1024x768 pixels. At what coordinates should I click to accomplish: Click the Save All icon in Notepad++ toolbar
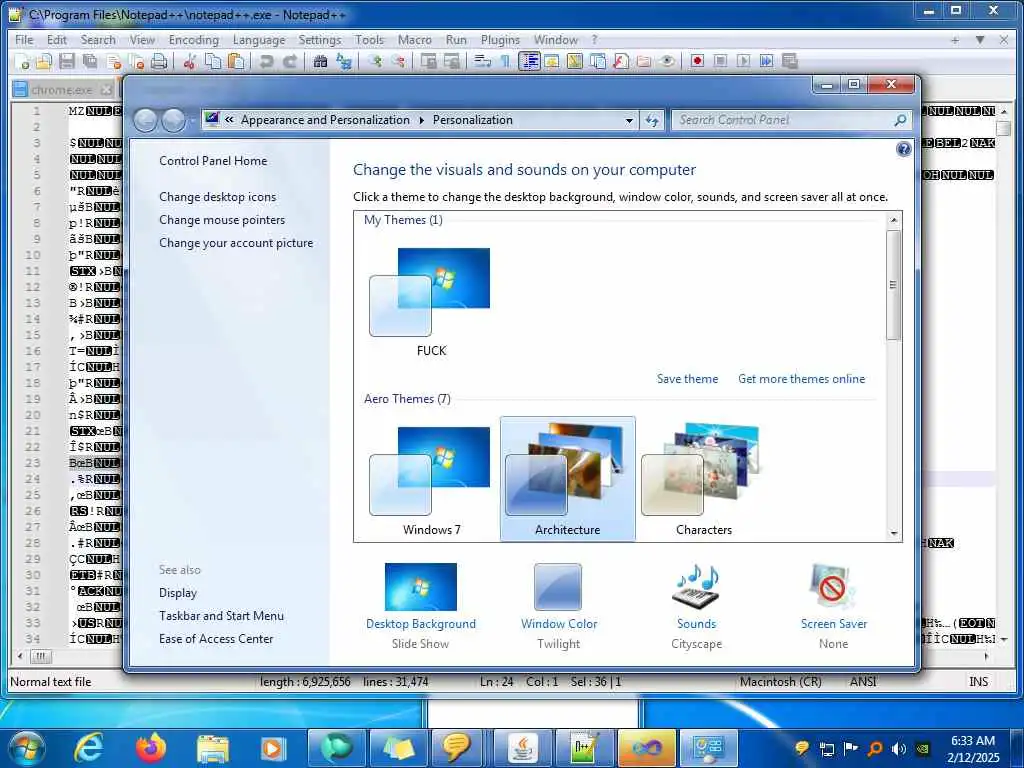pos(89,61)
